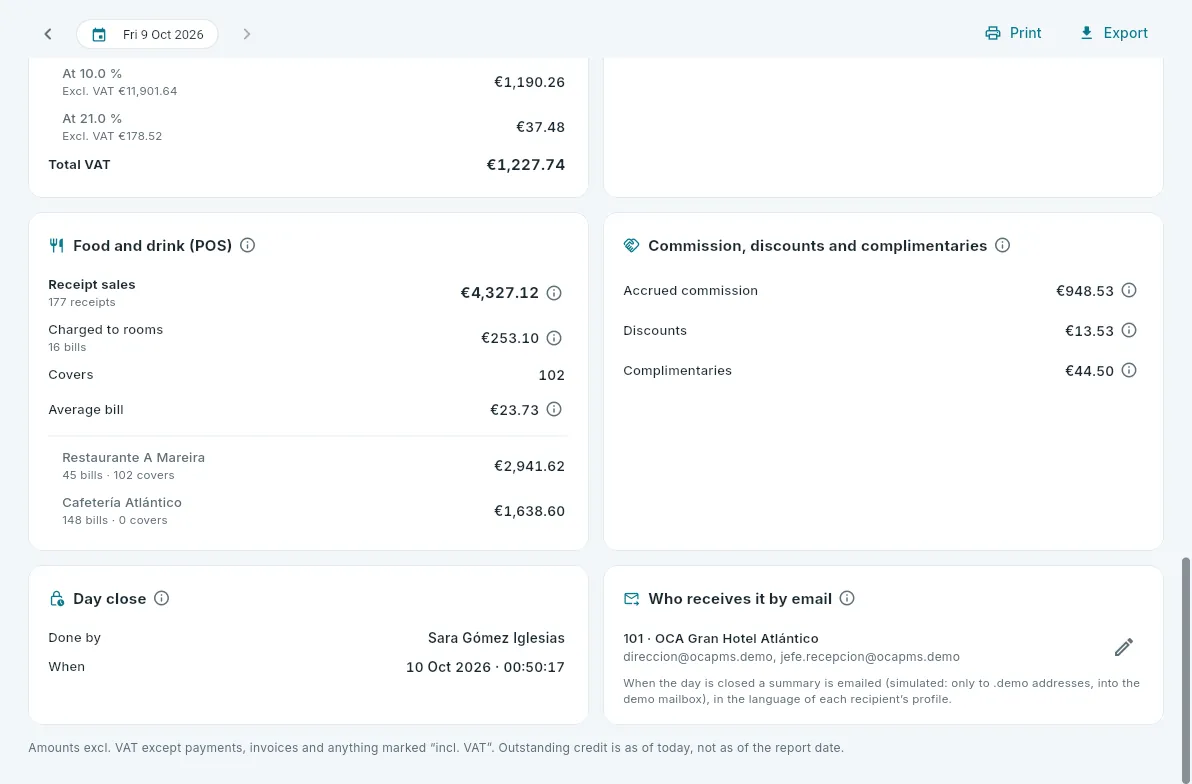Image resolution: width=1192 pixels, height=784 pixels.
Task: Click the 177 receipts subtitle
Action: tap(82, 302)
